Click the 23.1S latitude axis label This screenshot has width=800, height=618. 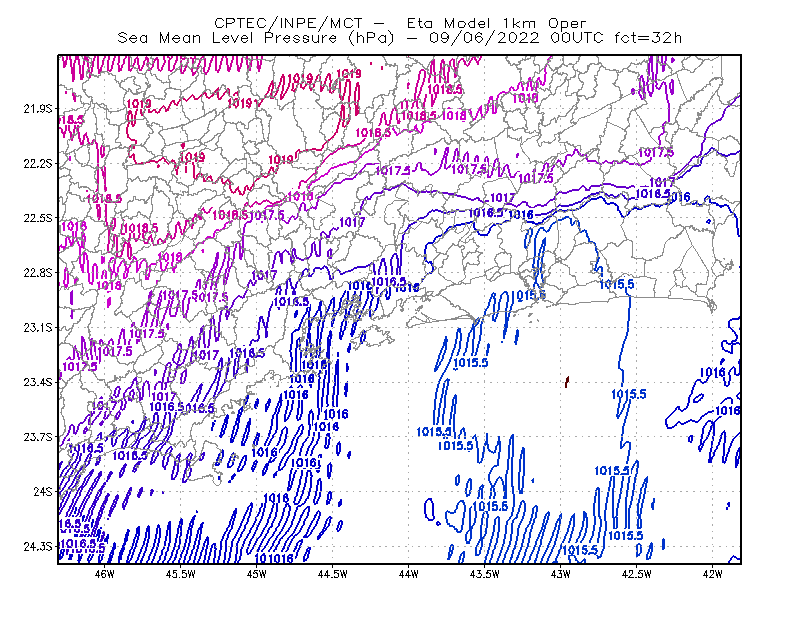[38, 327]
